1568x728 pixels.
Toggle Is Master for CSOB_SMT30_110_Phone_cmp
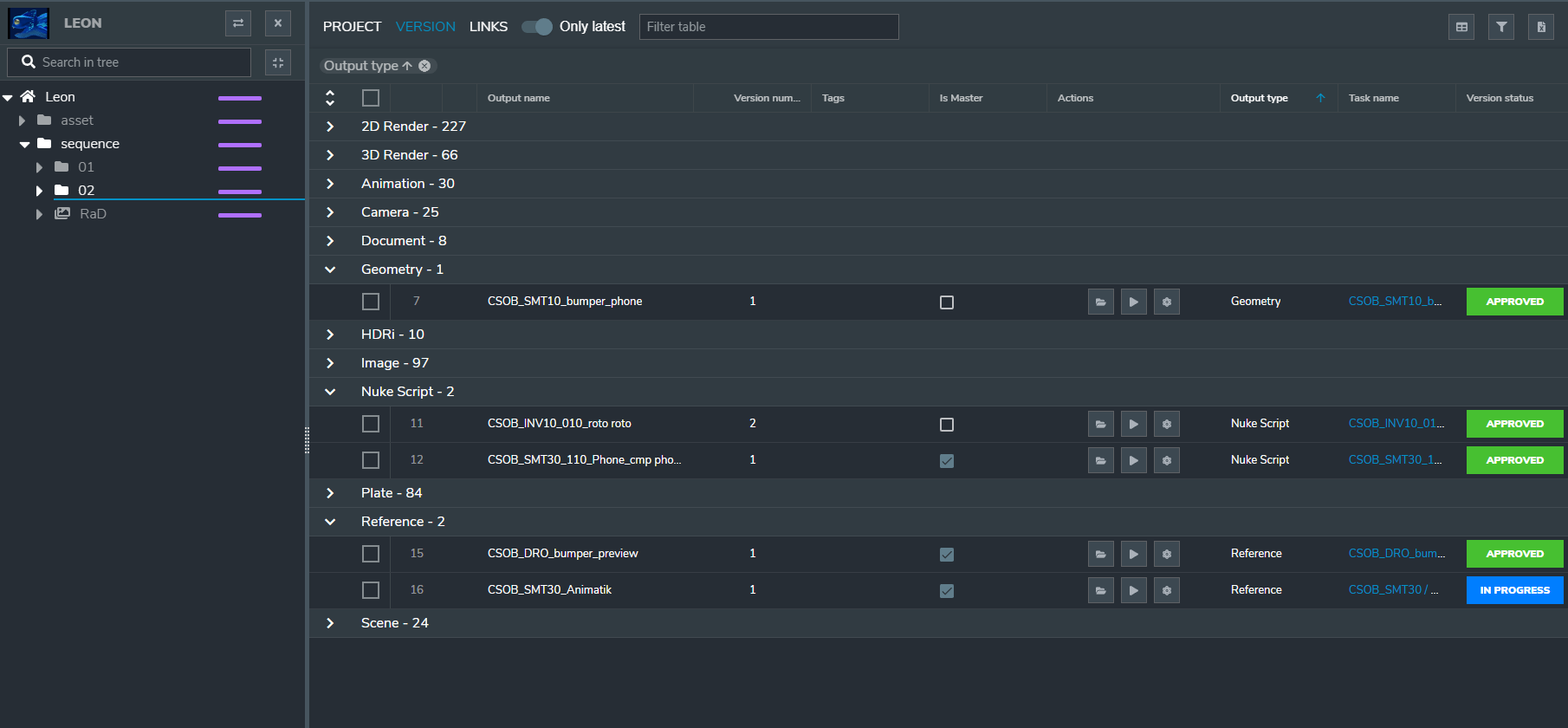tap(947, 461)
